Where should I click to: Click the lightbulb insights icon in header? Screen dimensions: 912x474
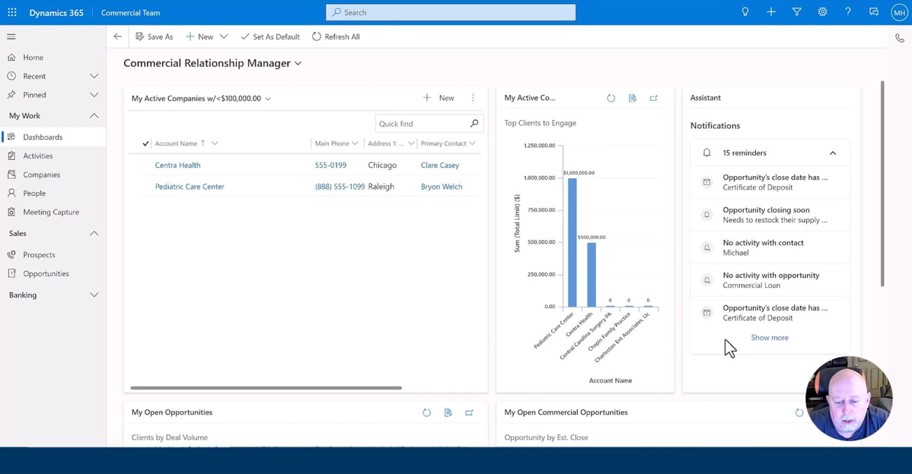[745, 12]
